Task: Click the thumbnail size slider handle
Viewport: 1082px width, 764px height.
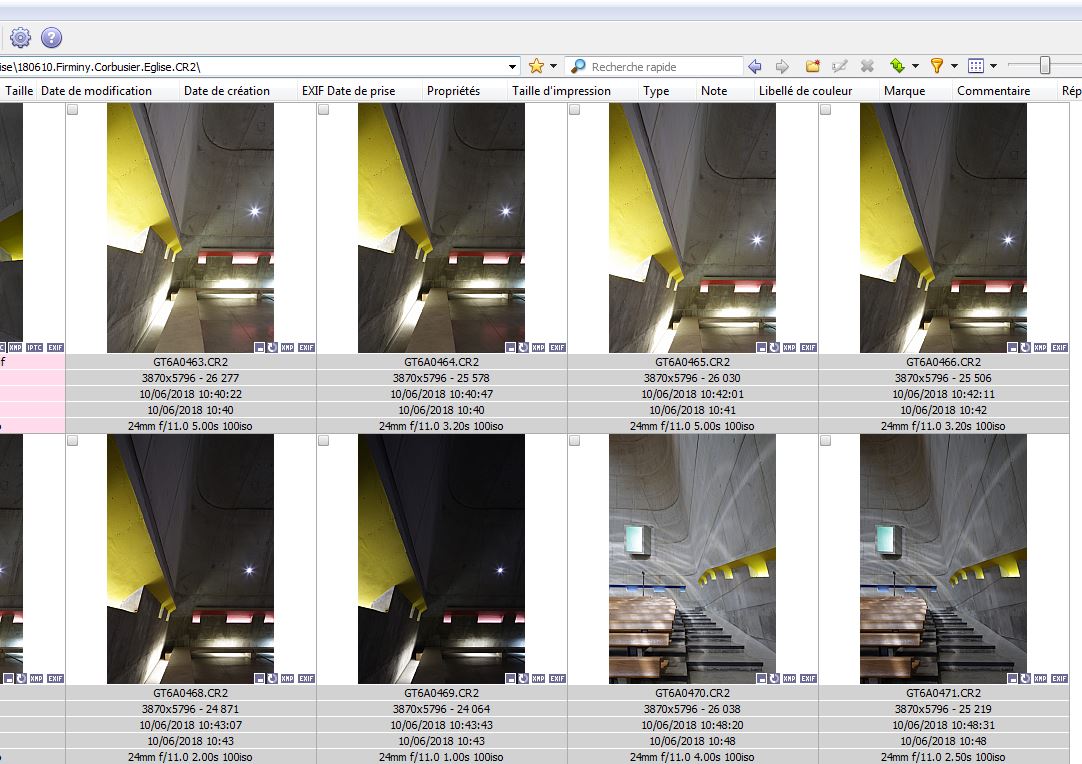Action: pos(1045,66)
